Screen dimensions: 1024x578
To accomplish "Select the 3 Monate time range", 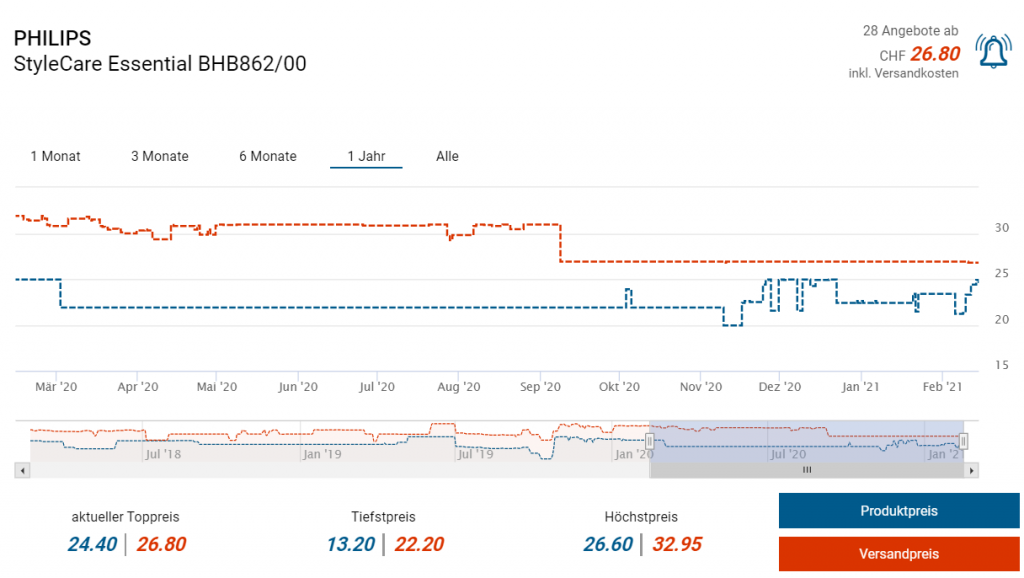I will (x=160, y=156).
